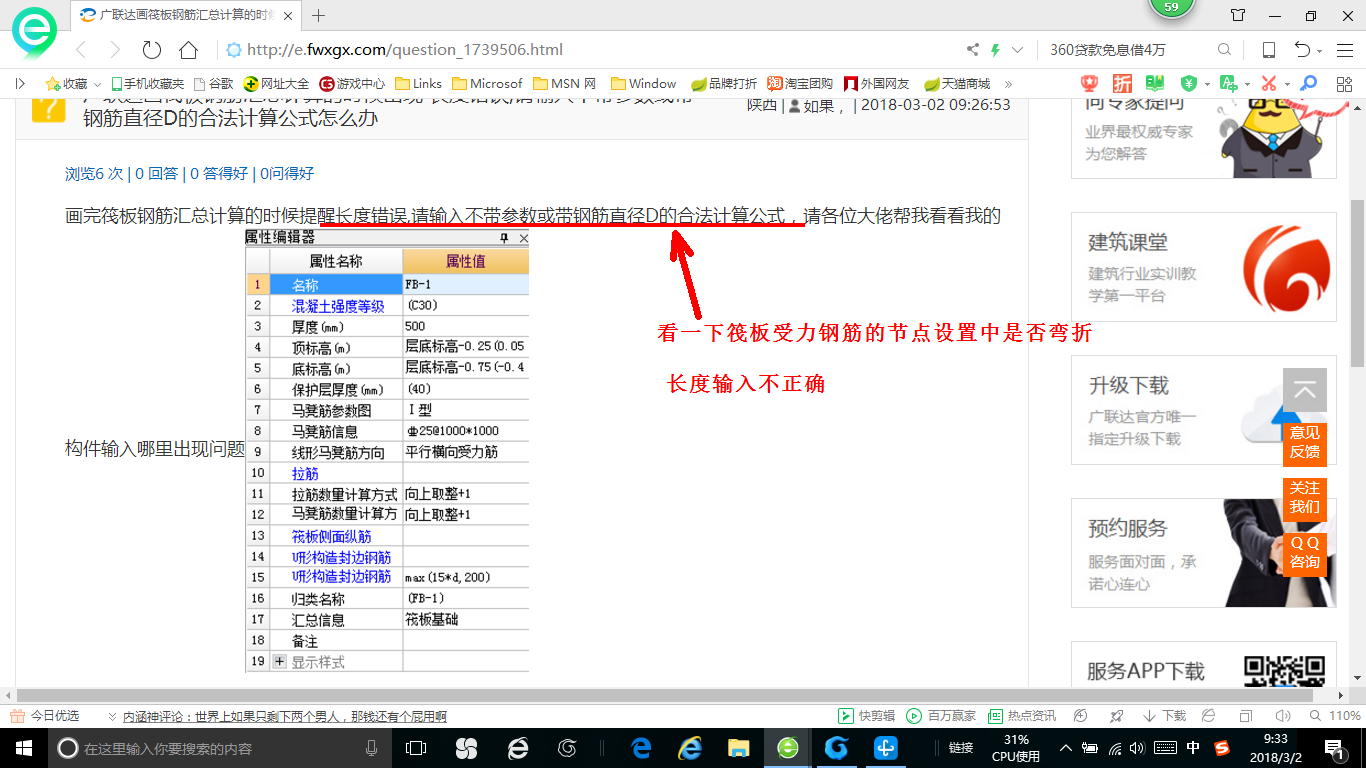Open the 手机收藏夹 bookmark
The image size is (1366, 768).
tap(147, 84)
